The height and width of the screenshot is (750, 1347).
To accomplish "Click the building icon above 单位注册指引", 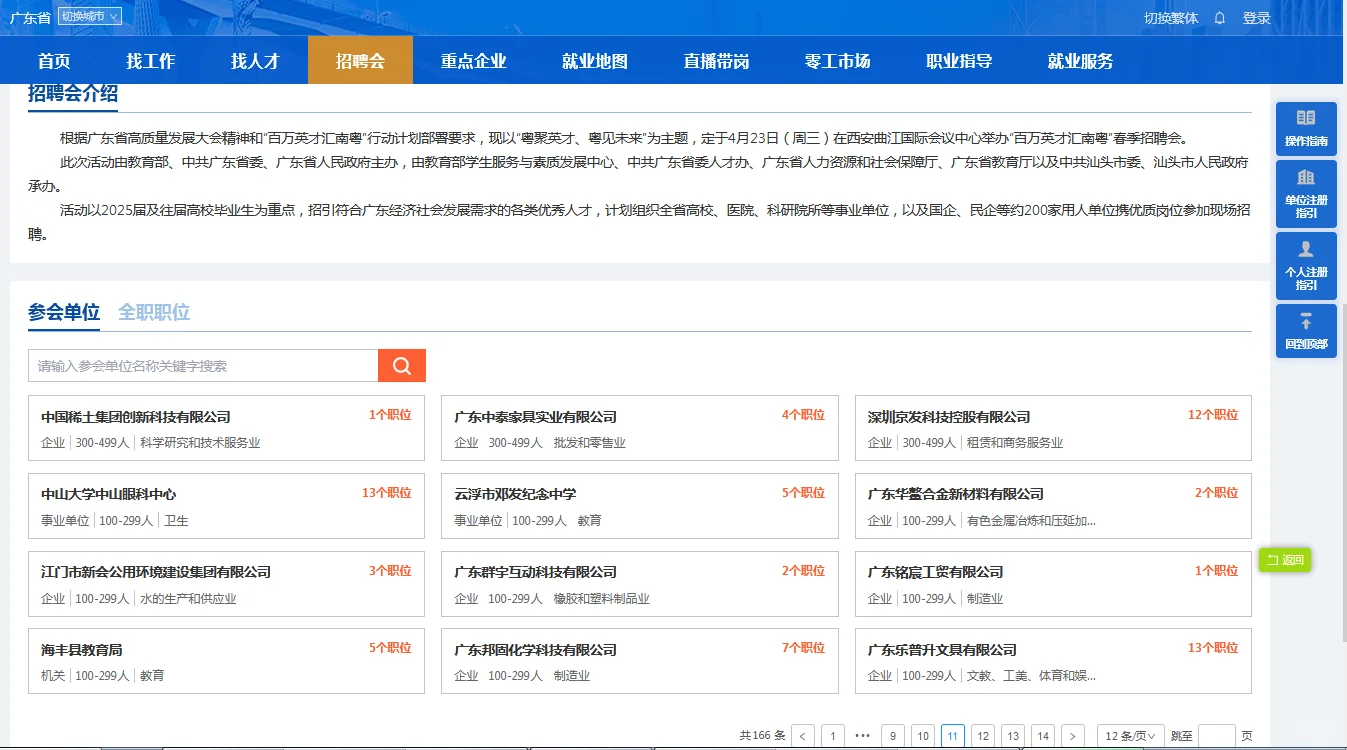I will point(1306,179).
